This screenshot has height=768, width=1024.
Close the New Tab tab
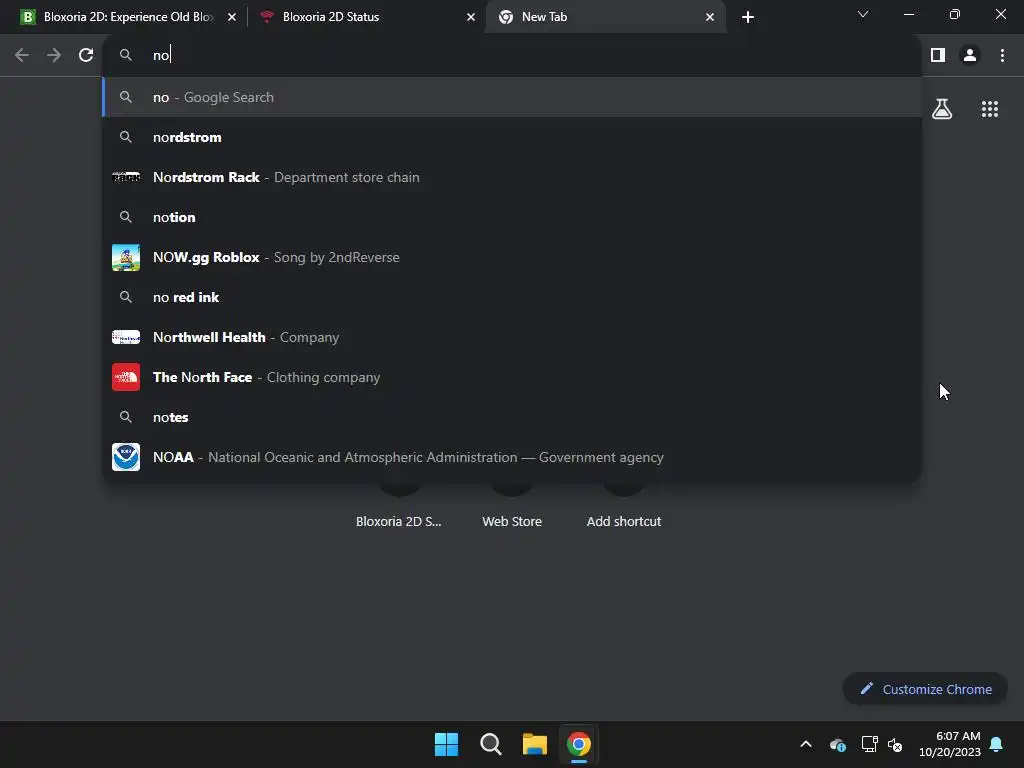(710, 17)
